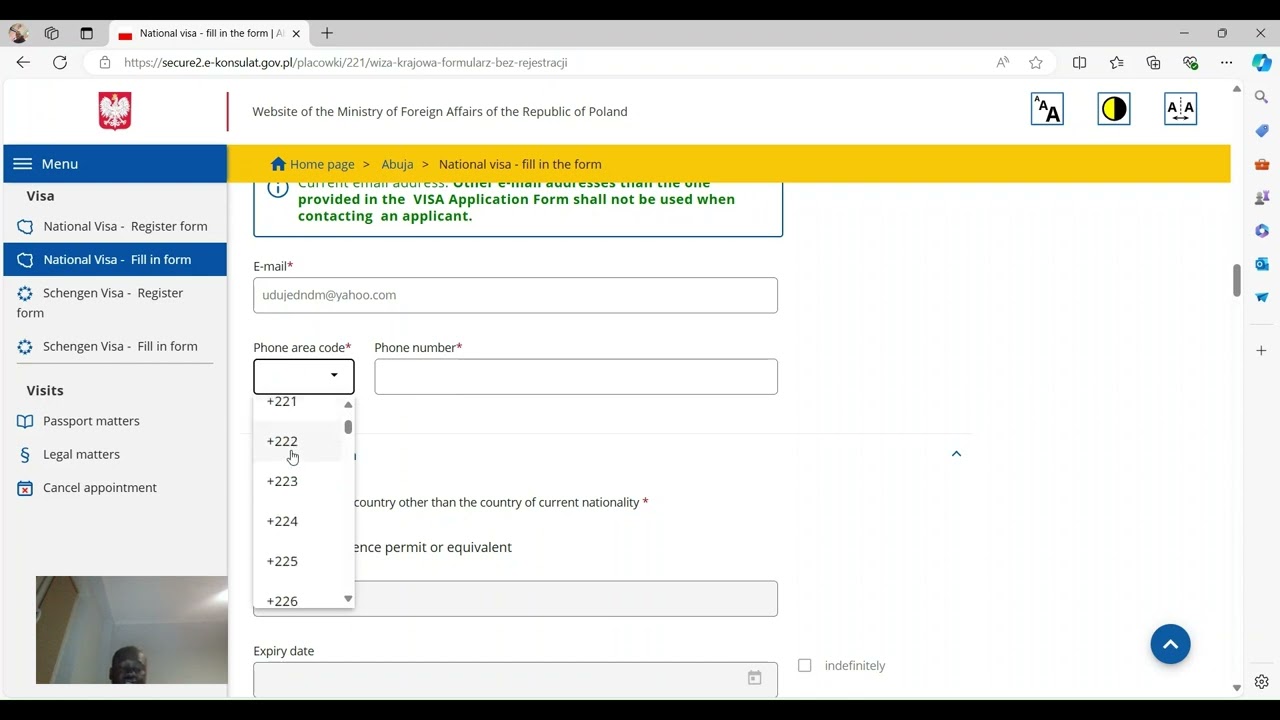The image size is (1280, 720).
Task: Collapse the section with chevron arrow
Action: click(956, 454)
